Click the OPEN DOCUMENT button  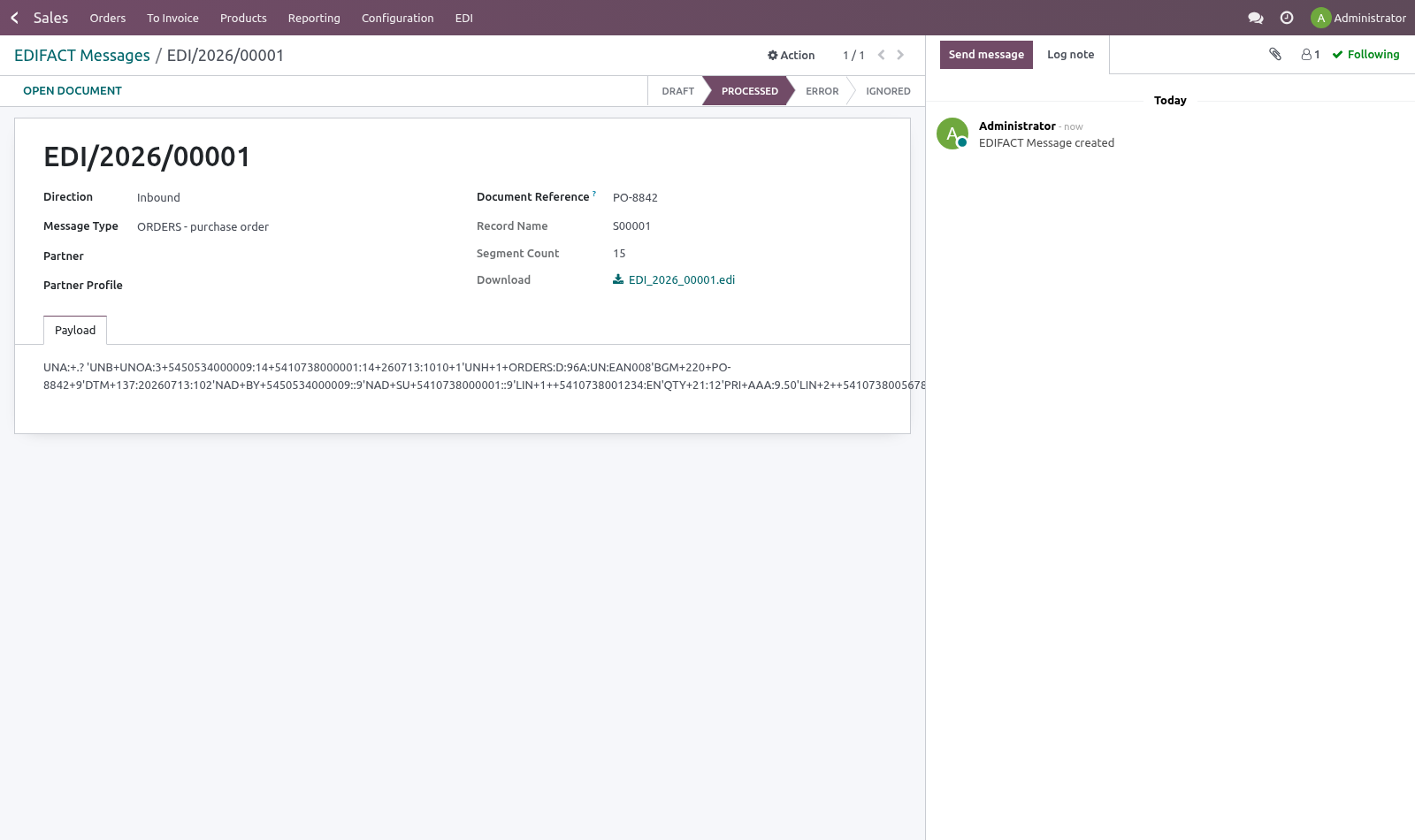[73, 90]
